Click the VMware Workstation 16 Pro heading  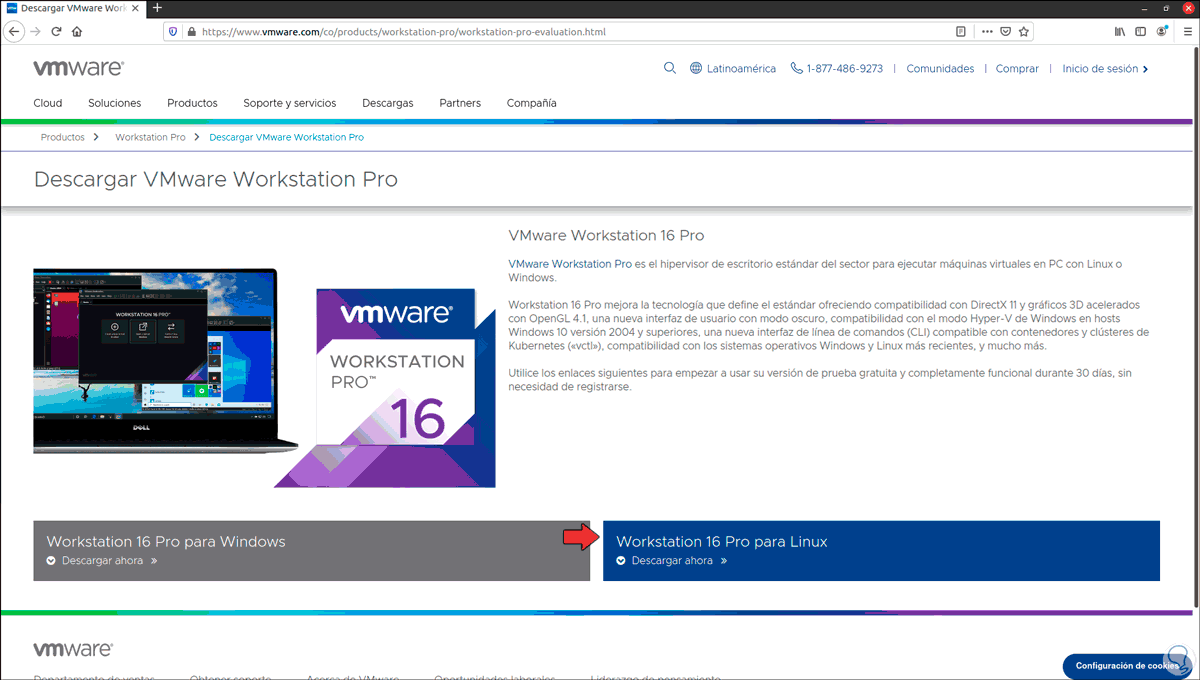coord(606,236)
